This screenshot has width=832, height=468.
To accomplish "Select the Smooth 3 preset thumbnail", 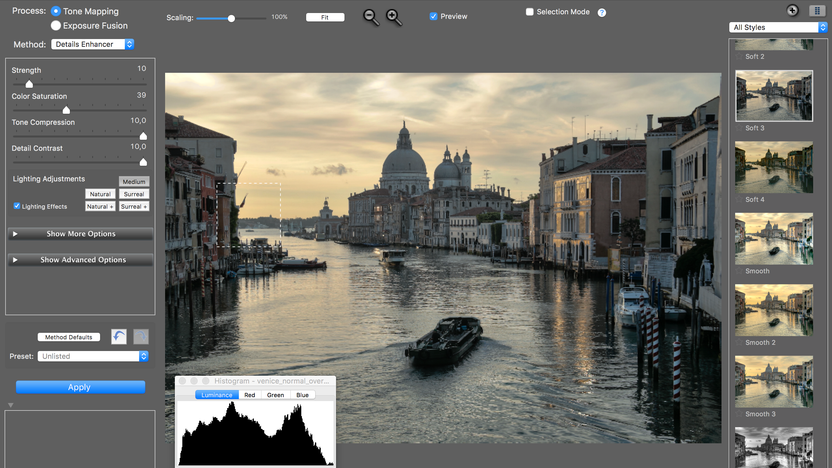I will coord(774,382).
